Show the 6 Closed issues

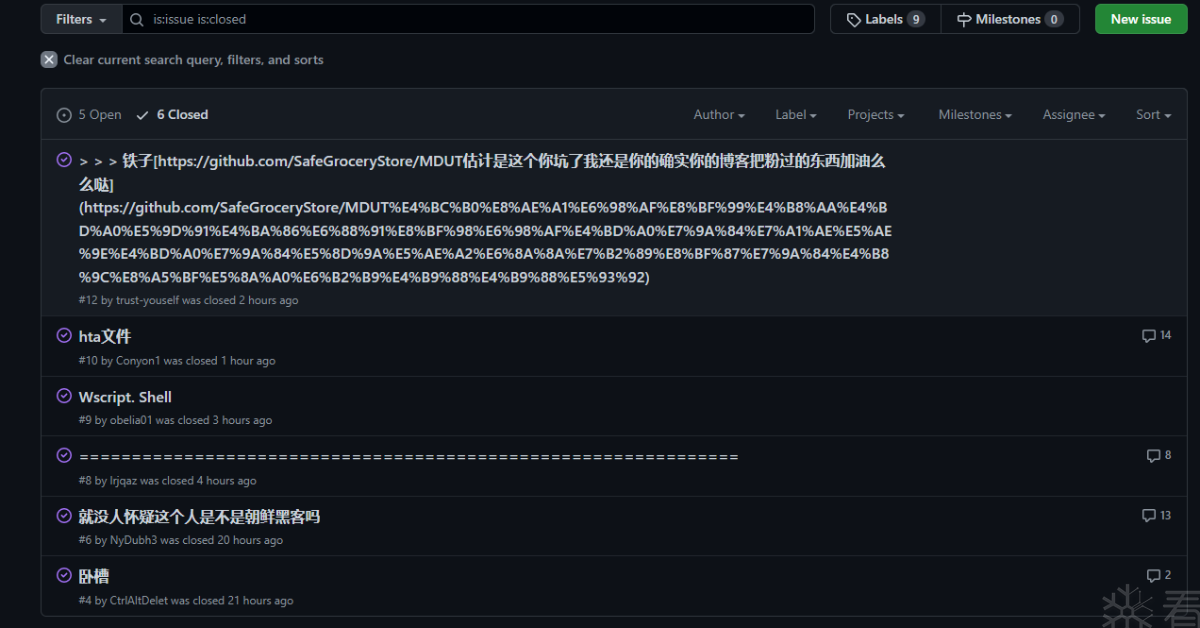(x=172, y=115)
